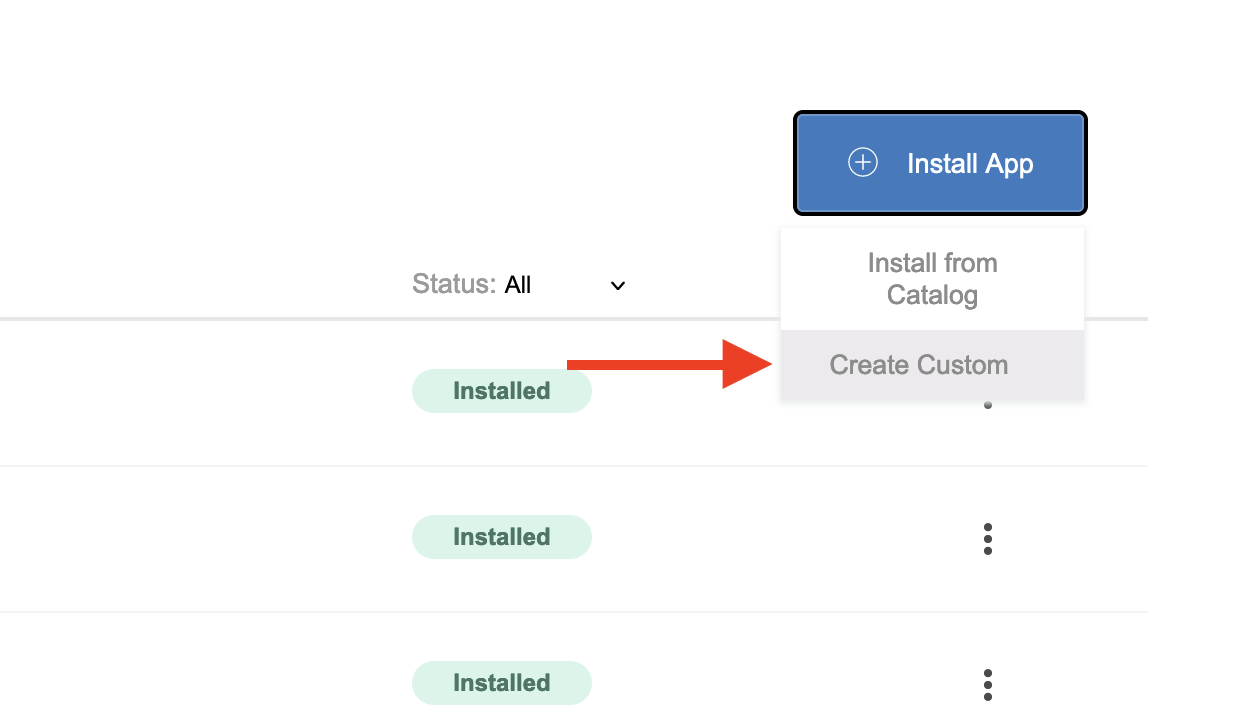Click the highlighted Create Custom option
1260x728 pixels.
[918, 365]
